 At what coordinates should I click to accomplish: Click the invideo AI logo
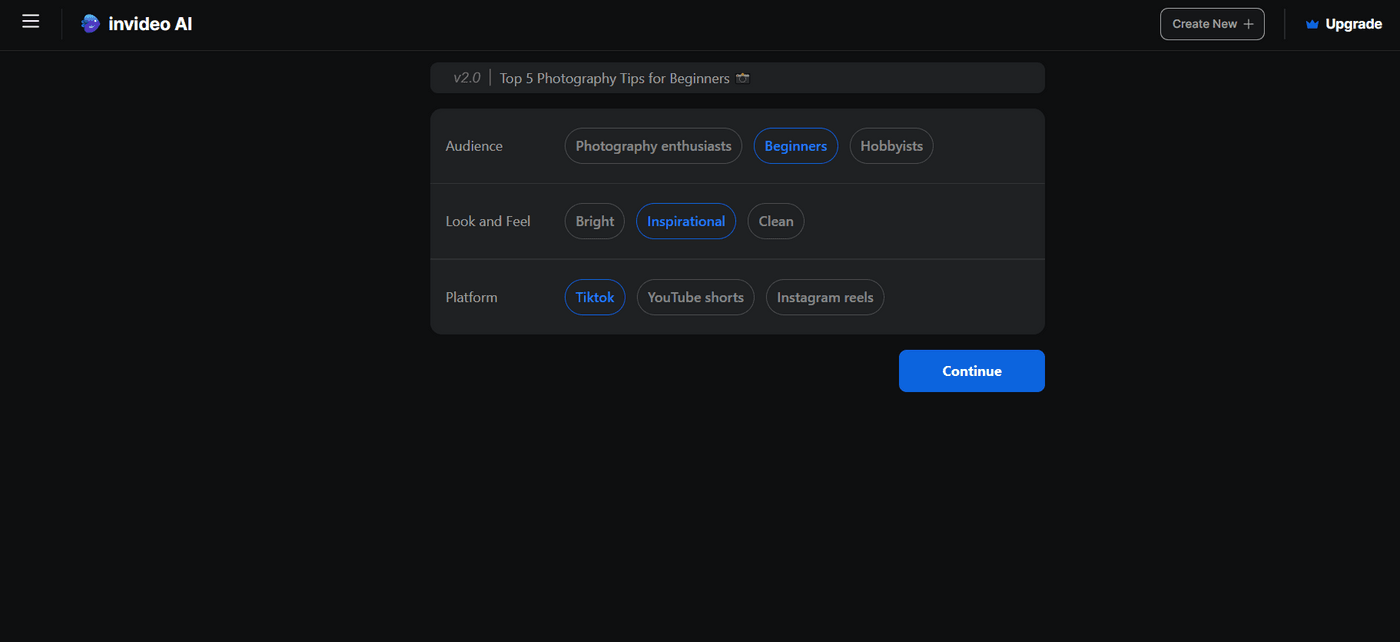136,23
